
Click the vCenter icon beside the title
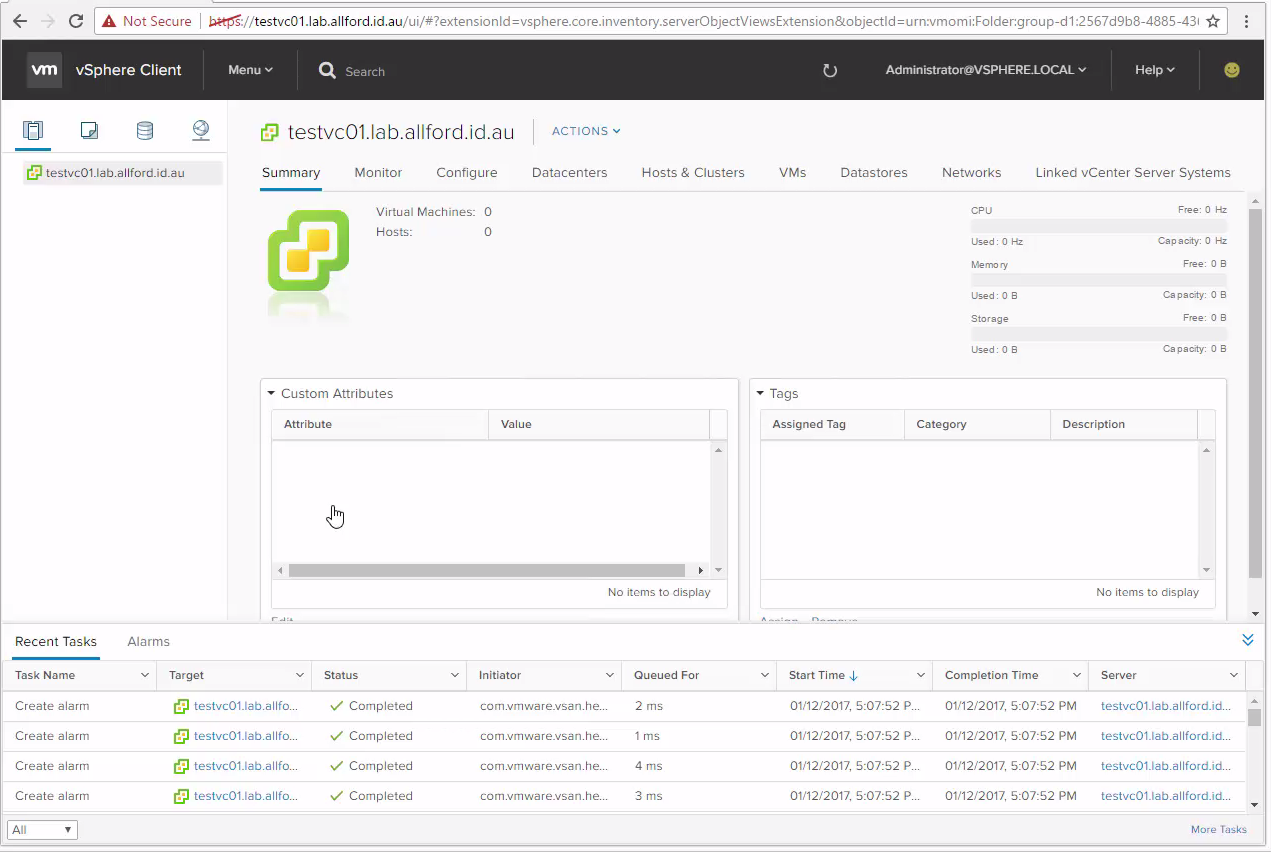(x=269, y=132)
